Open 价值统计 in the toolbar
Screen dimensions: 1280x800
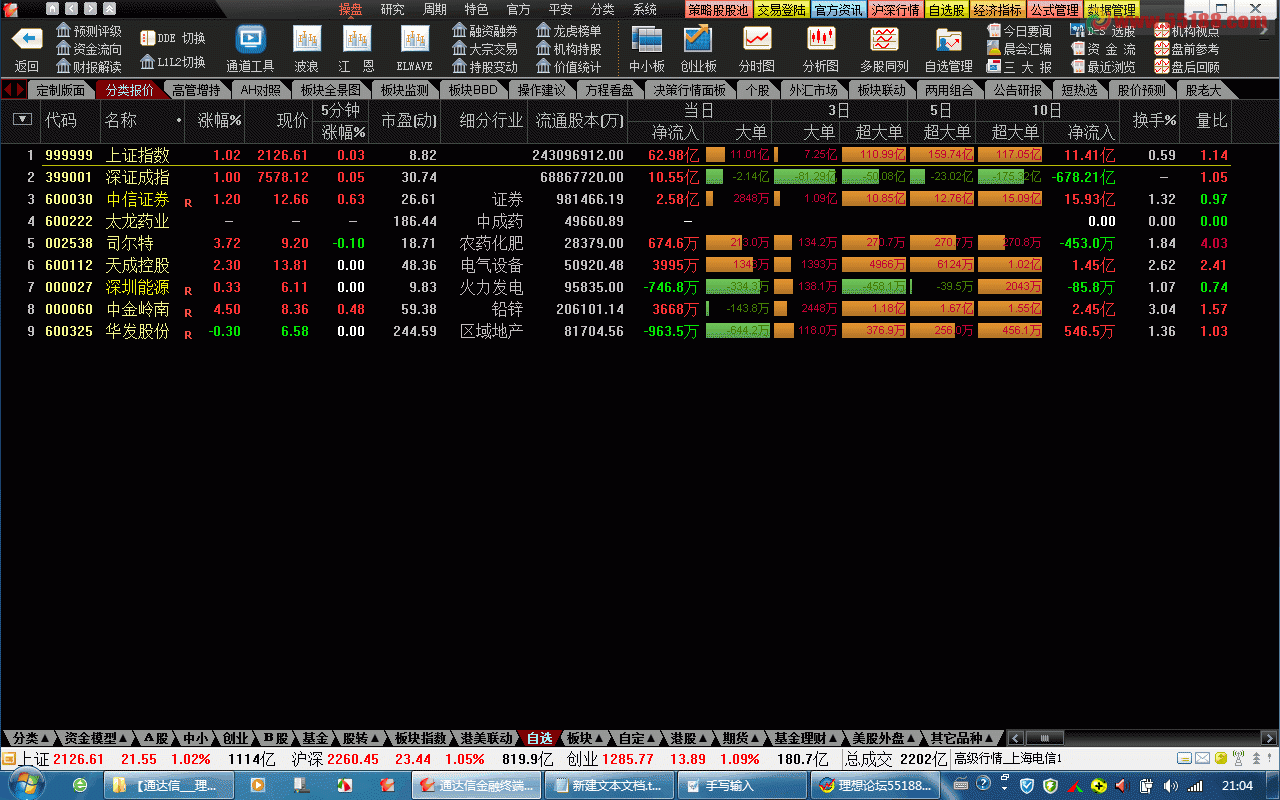coord(569,67)
